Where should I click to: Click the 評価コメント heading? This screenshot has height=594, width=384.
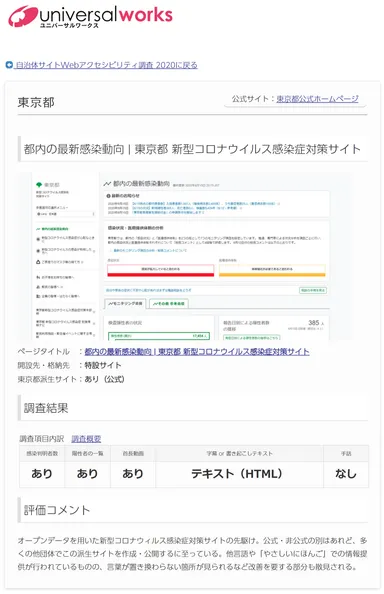pos(57,510)
